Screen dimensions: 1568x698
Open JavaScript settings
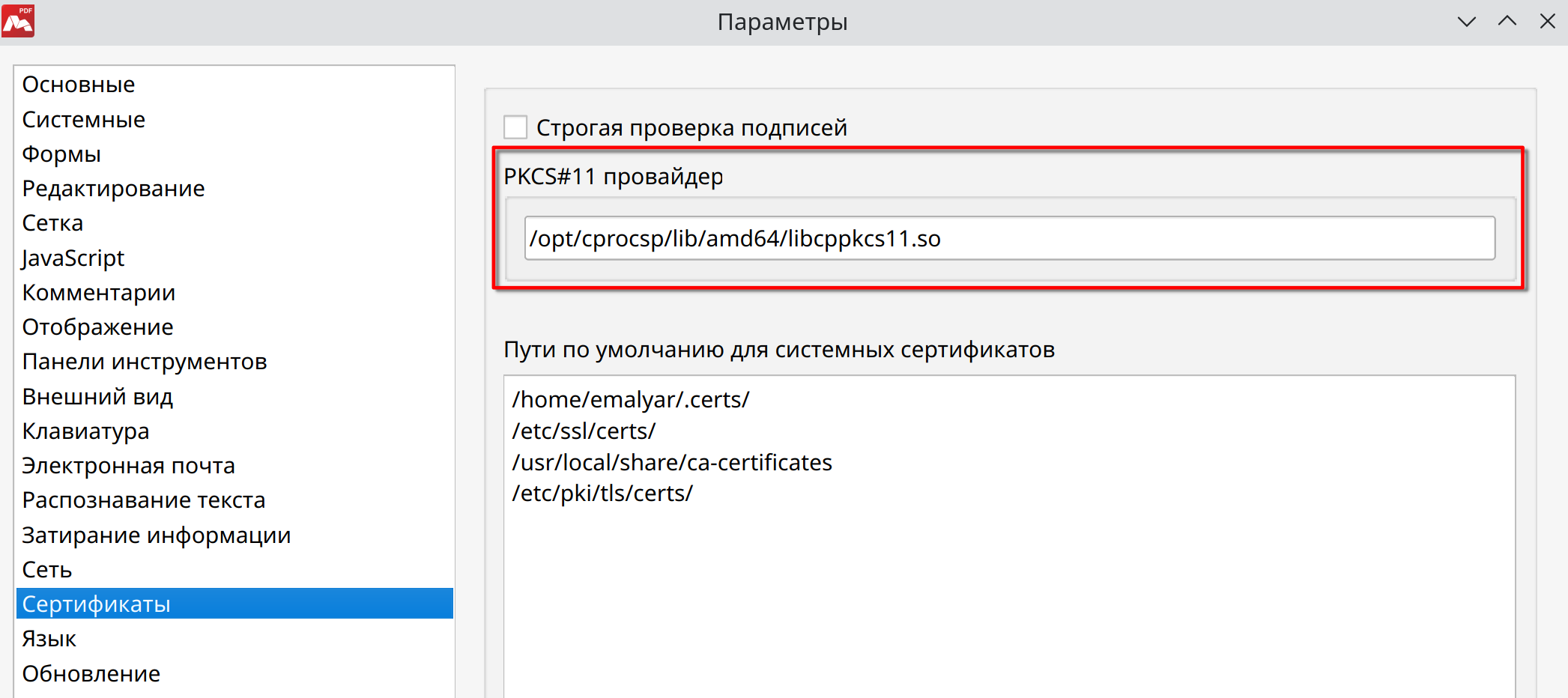(234, 258)
